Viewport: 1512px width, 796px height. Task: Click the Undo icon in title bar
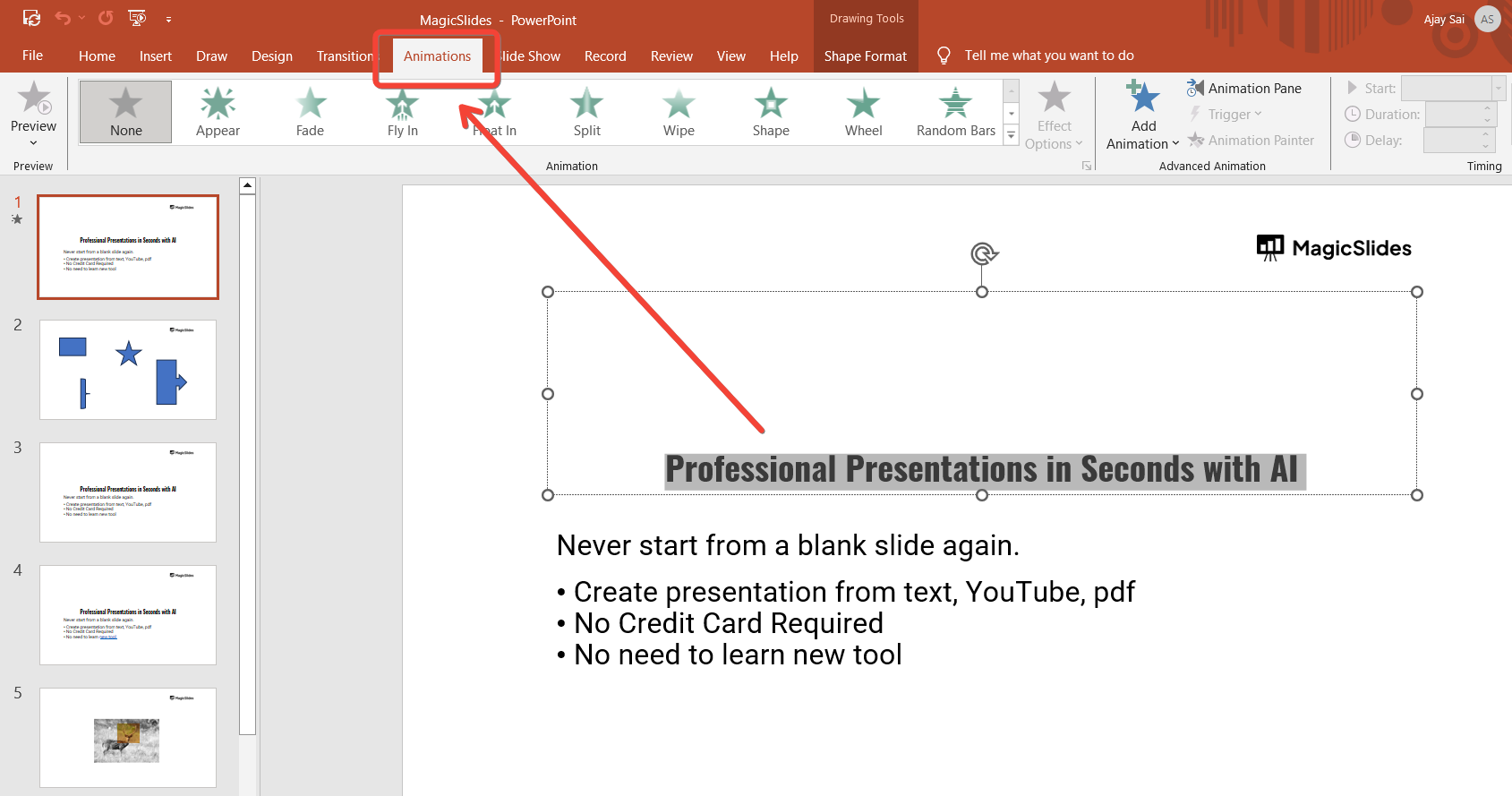[62, 18]
